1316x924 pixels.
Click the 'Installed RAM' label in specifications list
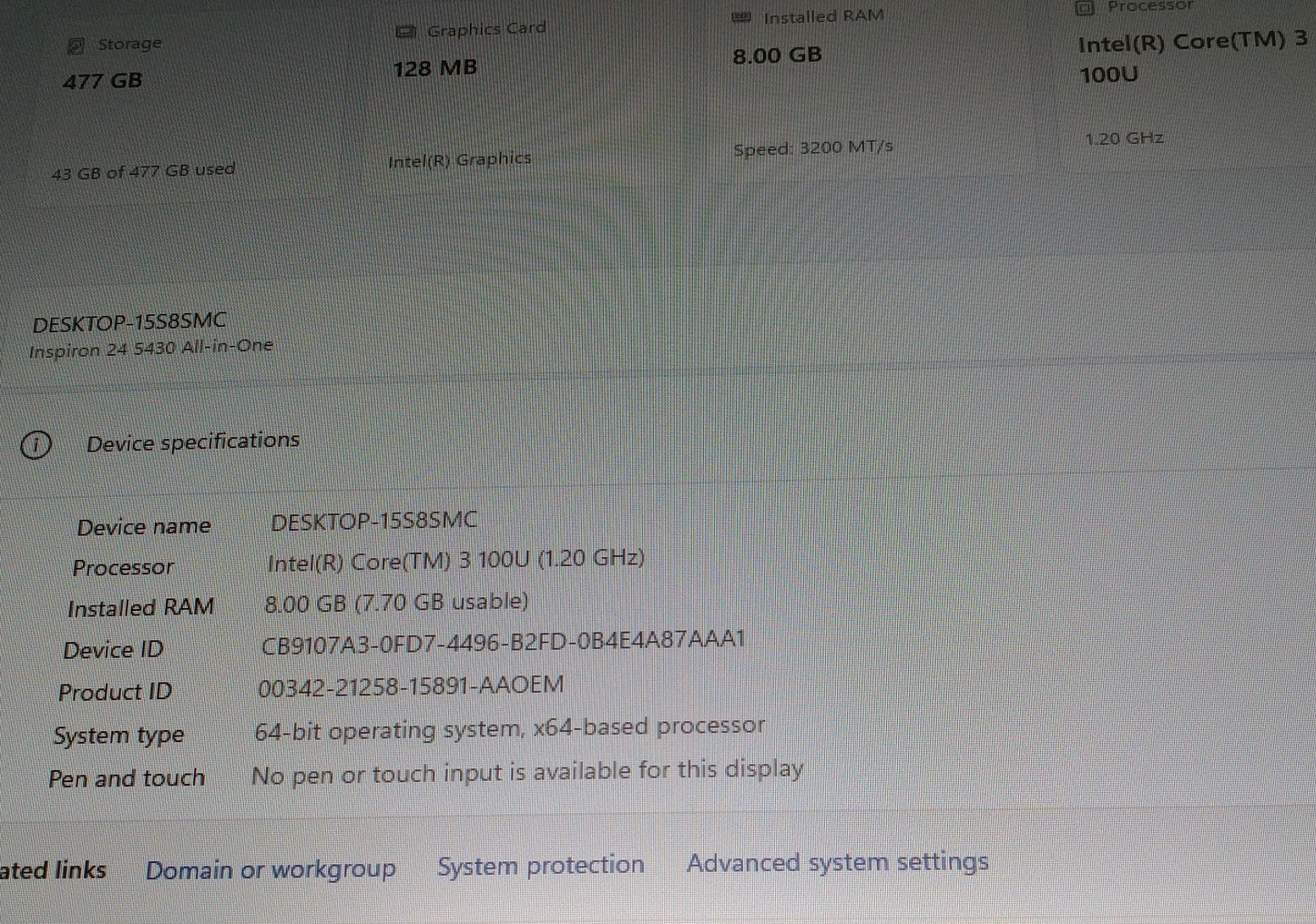point(140,608)
